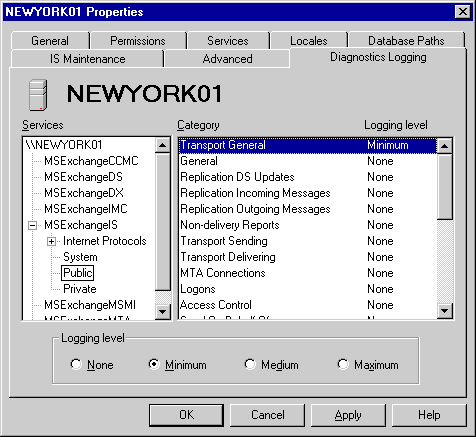Expand the Internet Protocols tree node
The image size is (476, 437).
(51, 242)
